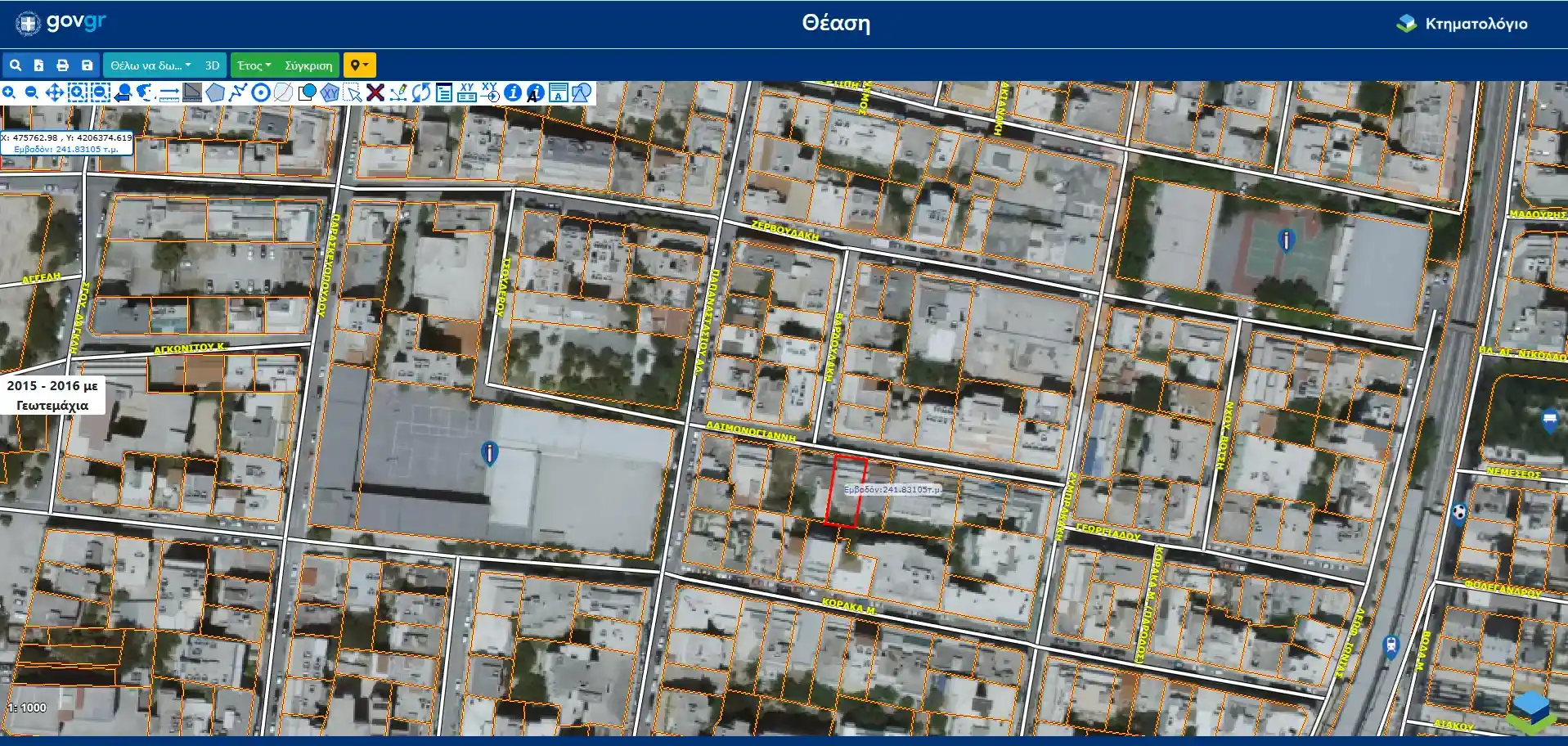Click the info marker on the school yard

pos(489,453)
